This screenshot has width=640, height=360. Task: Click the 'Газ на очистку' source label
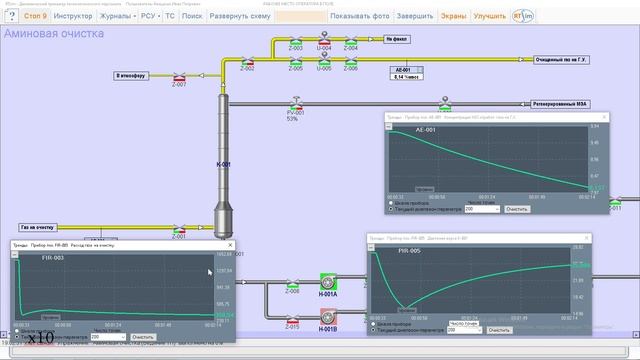38,227
